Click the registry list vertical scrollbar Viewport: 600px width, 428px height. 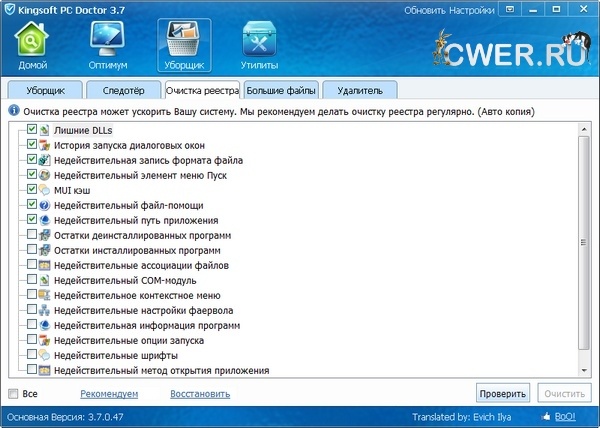pos(584,250)
